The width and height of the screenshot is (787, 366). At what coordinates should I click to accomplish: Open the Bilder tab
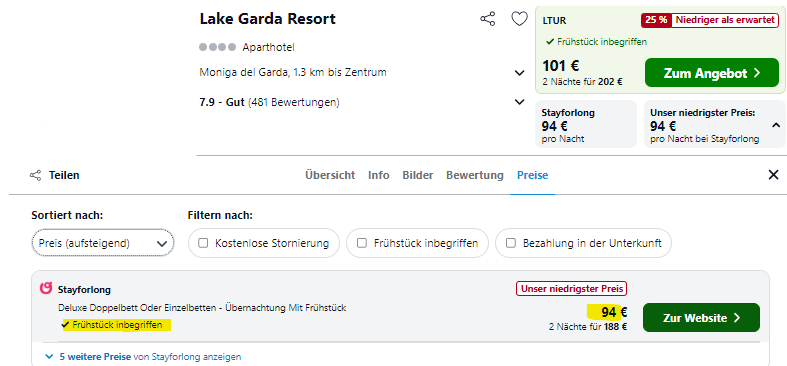pos(418,175)
